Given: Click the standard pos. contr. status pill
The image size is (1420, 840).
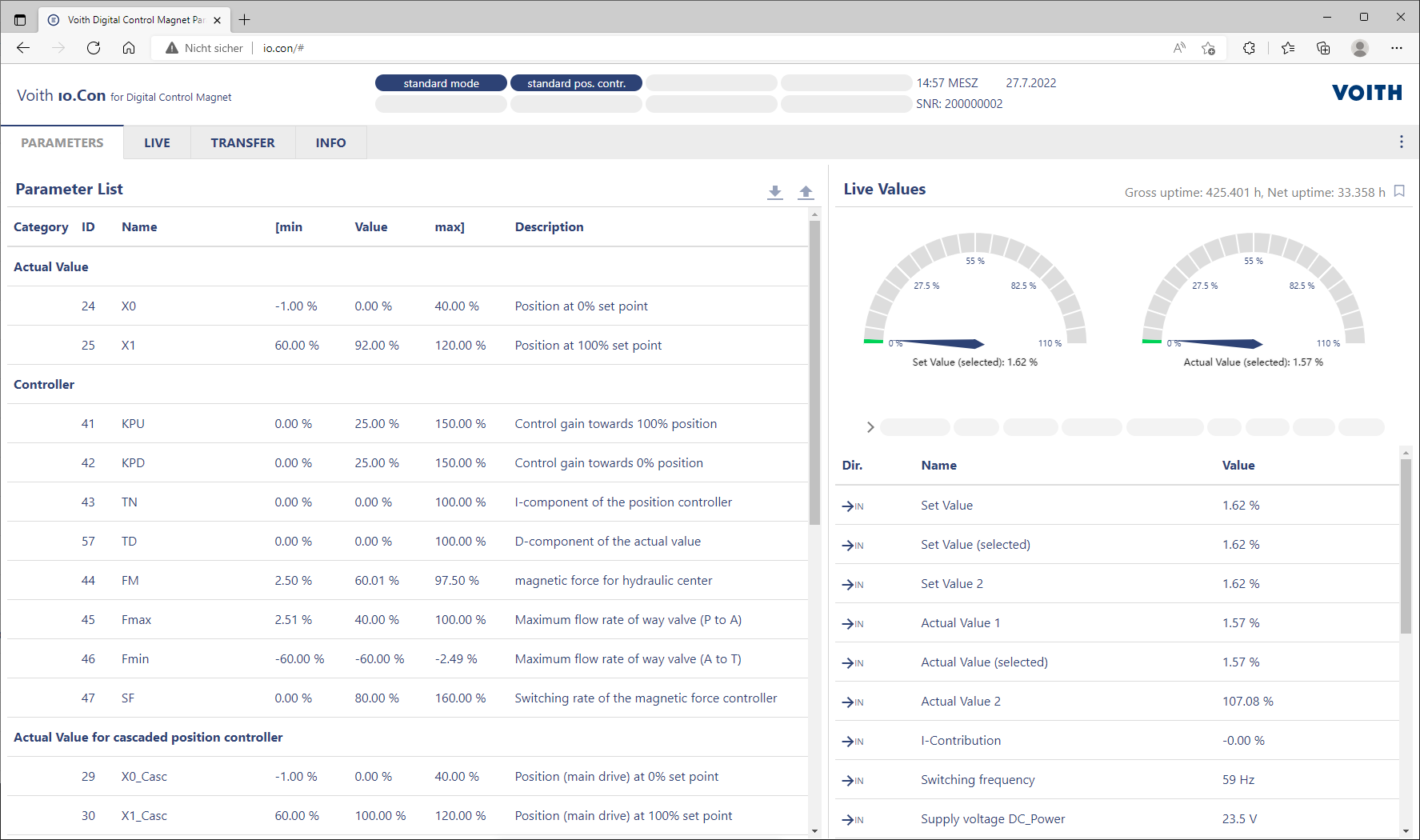Looking at the screenshot, I should [x=576, y=83].
